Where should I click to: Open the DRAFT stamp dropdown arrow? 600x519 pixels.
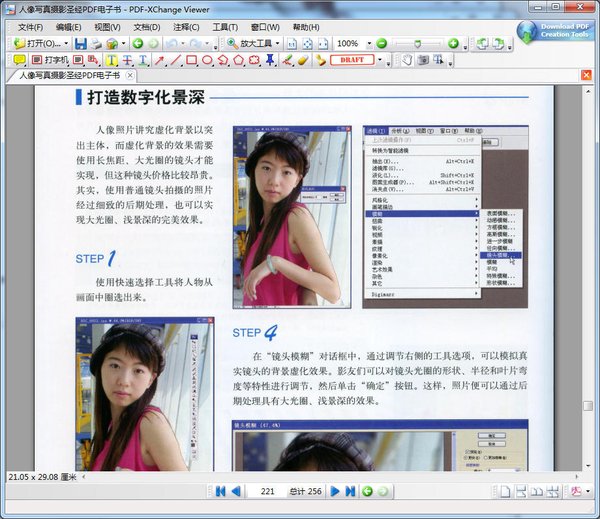point(380,60)
